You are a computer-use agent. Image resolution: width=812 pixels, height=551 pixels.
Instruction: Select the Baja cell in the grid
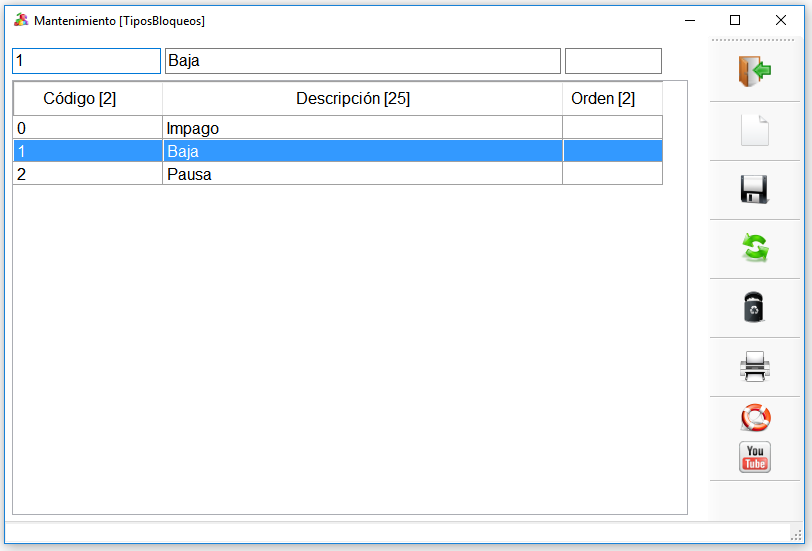click(x=362, y=151)
